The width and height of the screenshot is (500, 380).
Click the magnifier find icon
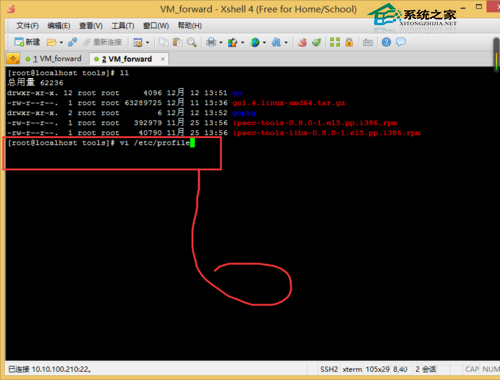pos(192,42)
